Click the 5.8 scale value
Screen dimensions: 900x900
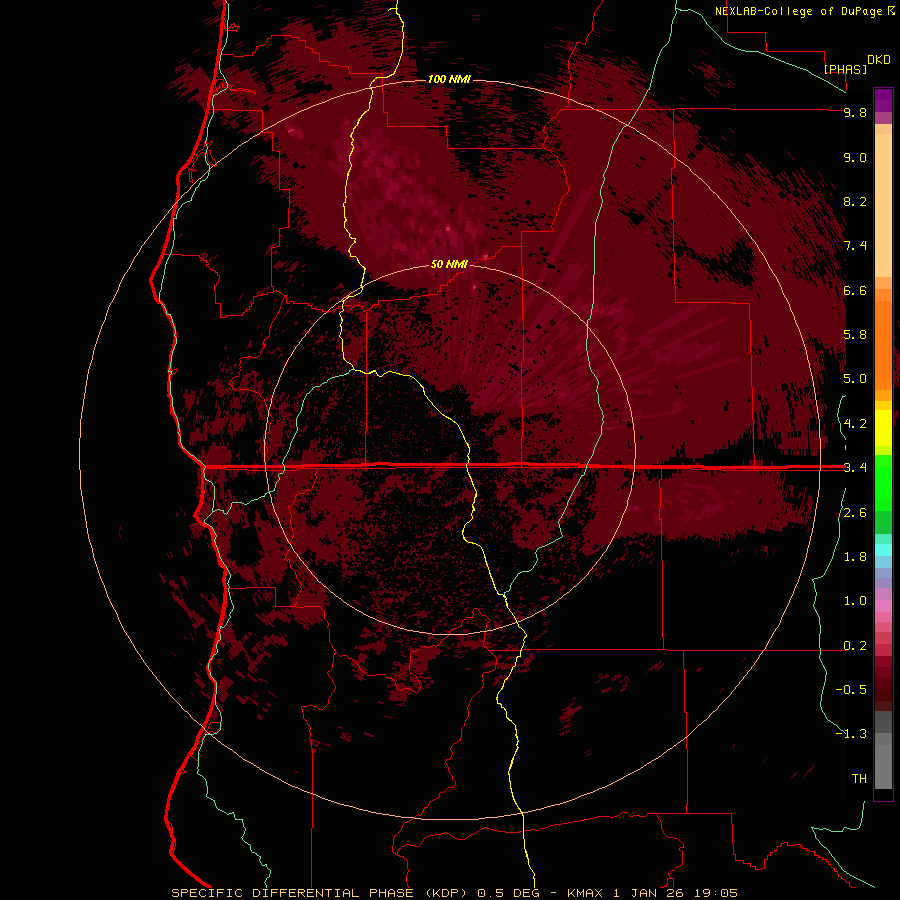tap(855, 335)
